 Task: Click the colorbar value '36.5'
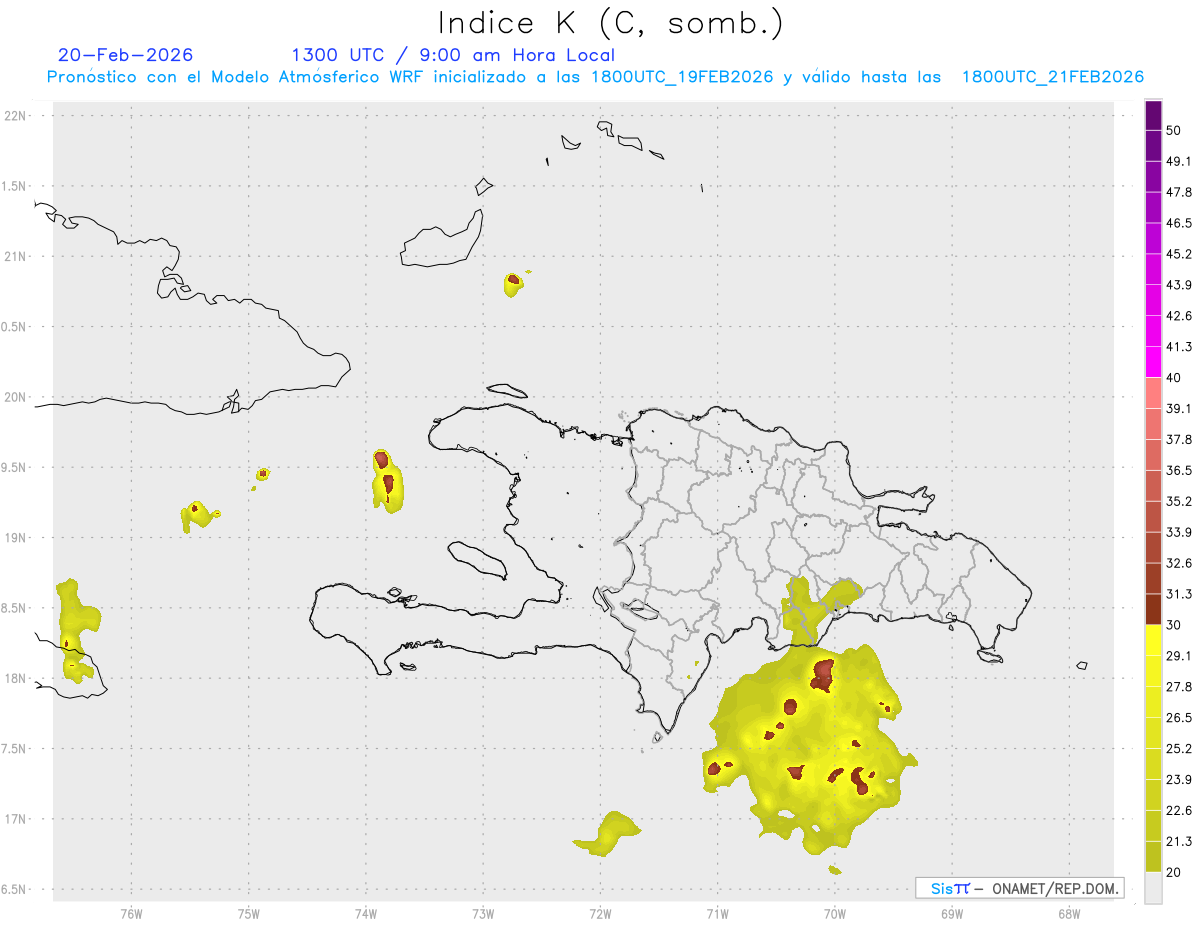(x=1179, y=470)
